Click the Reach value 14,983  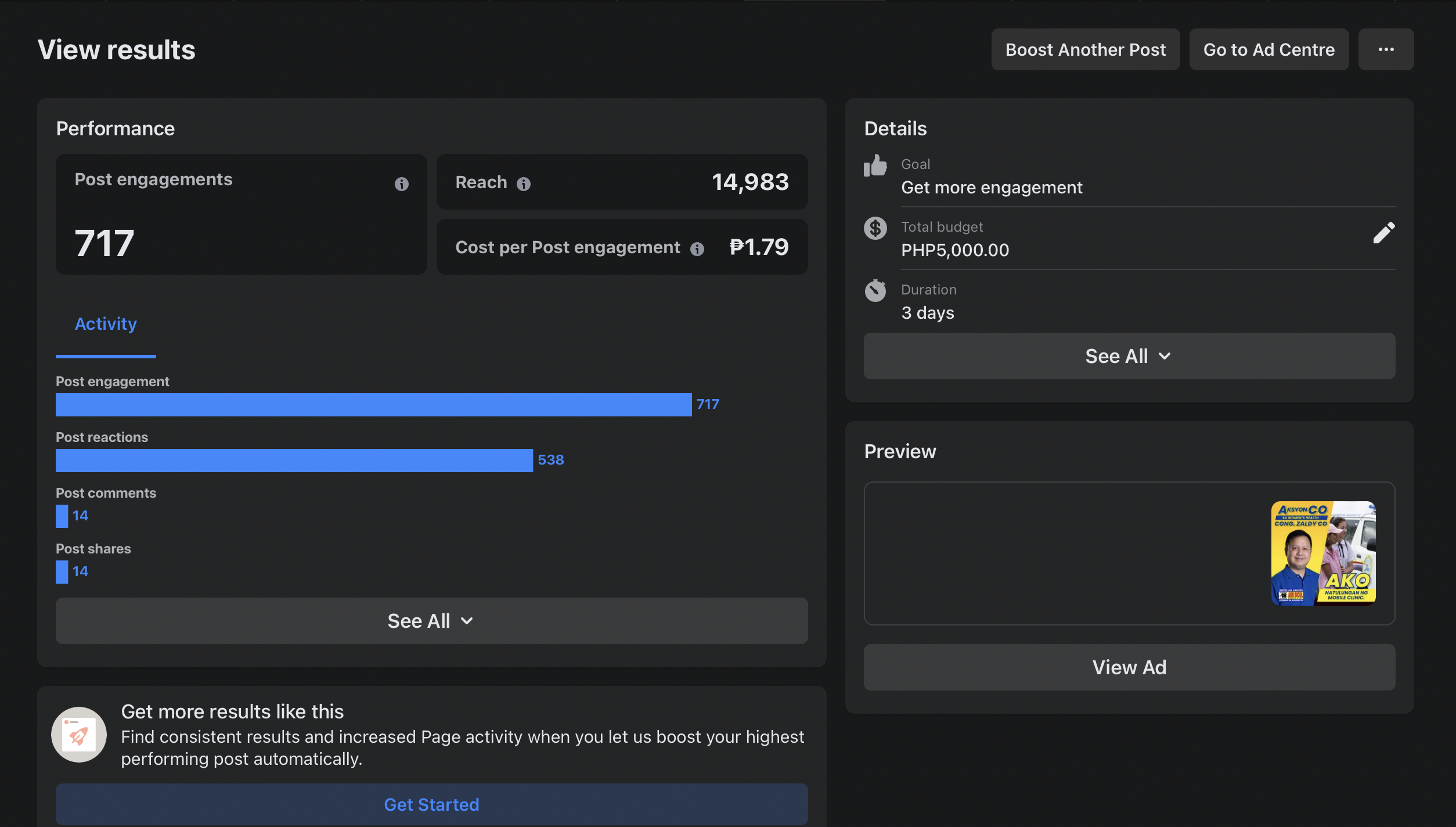750,182
